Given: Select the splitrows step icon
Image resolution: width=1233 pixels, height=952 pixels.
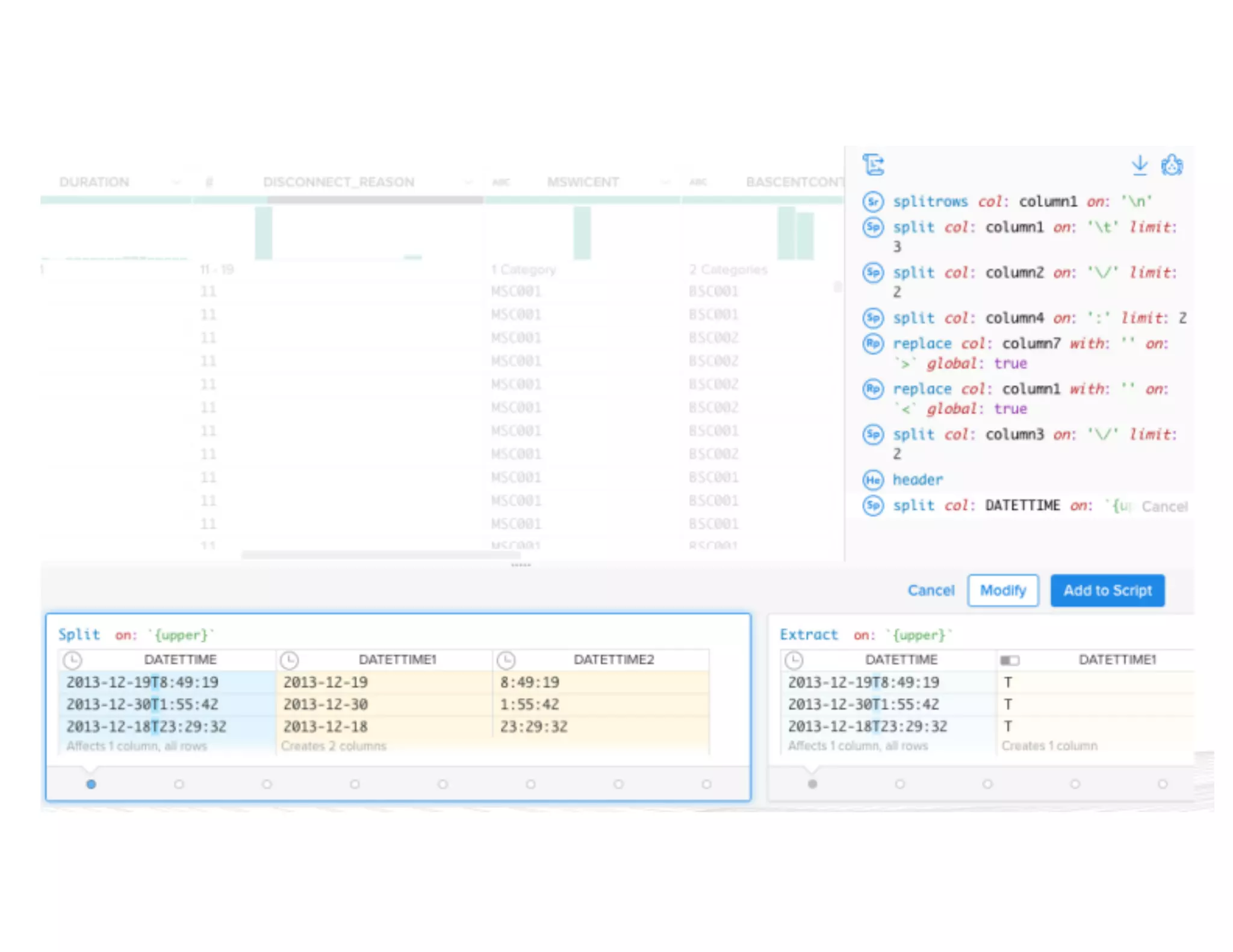Looking at the screenshot, I should pos(873,201).
